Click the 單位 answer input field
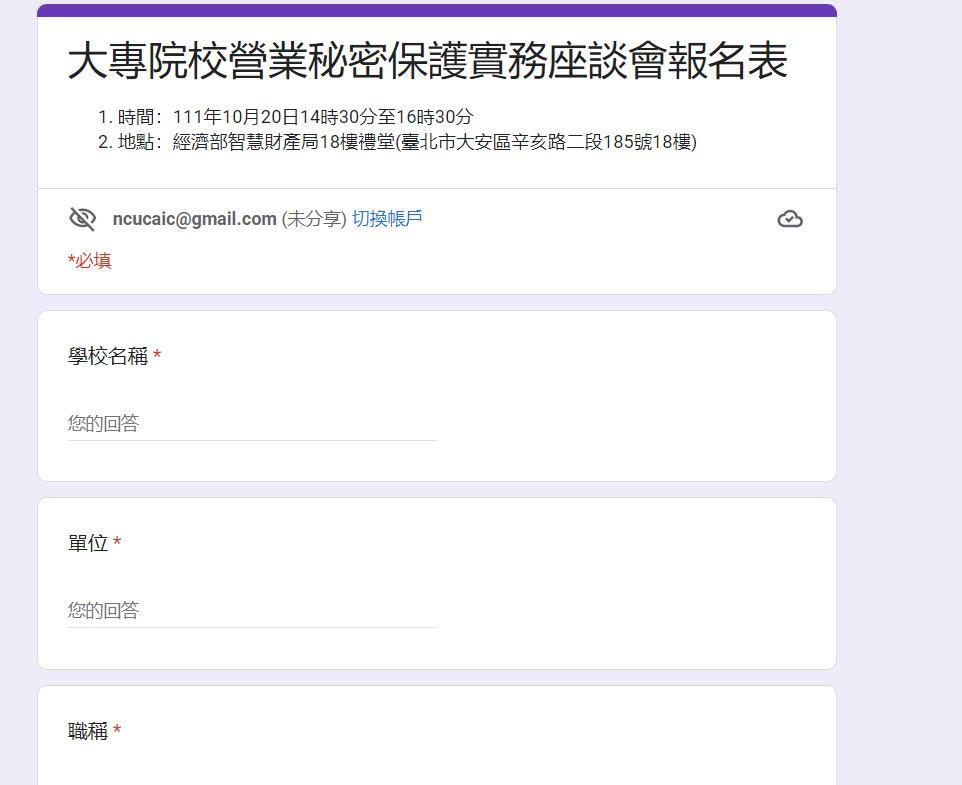Image resolution: width=962 pixels, height=785 pixels. coord(252,611)
